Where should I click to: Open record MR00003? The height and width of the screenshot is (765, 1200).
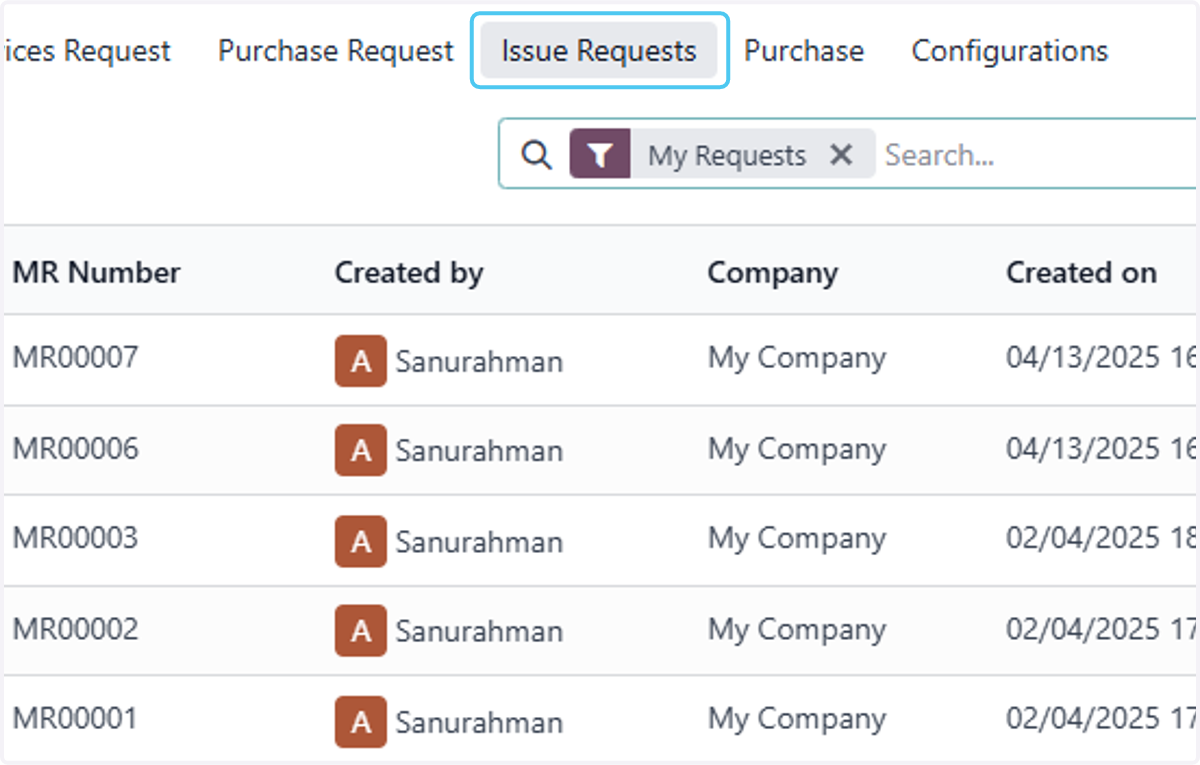click(75, 538)
